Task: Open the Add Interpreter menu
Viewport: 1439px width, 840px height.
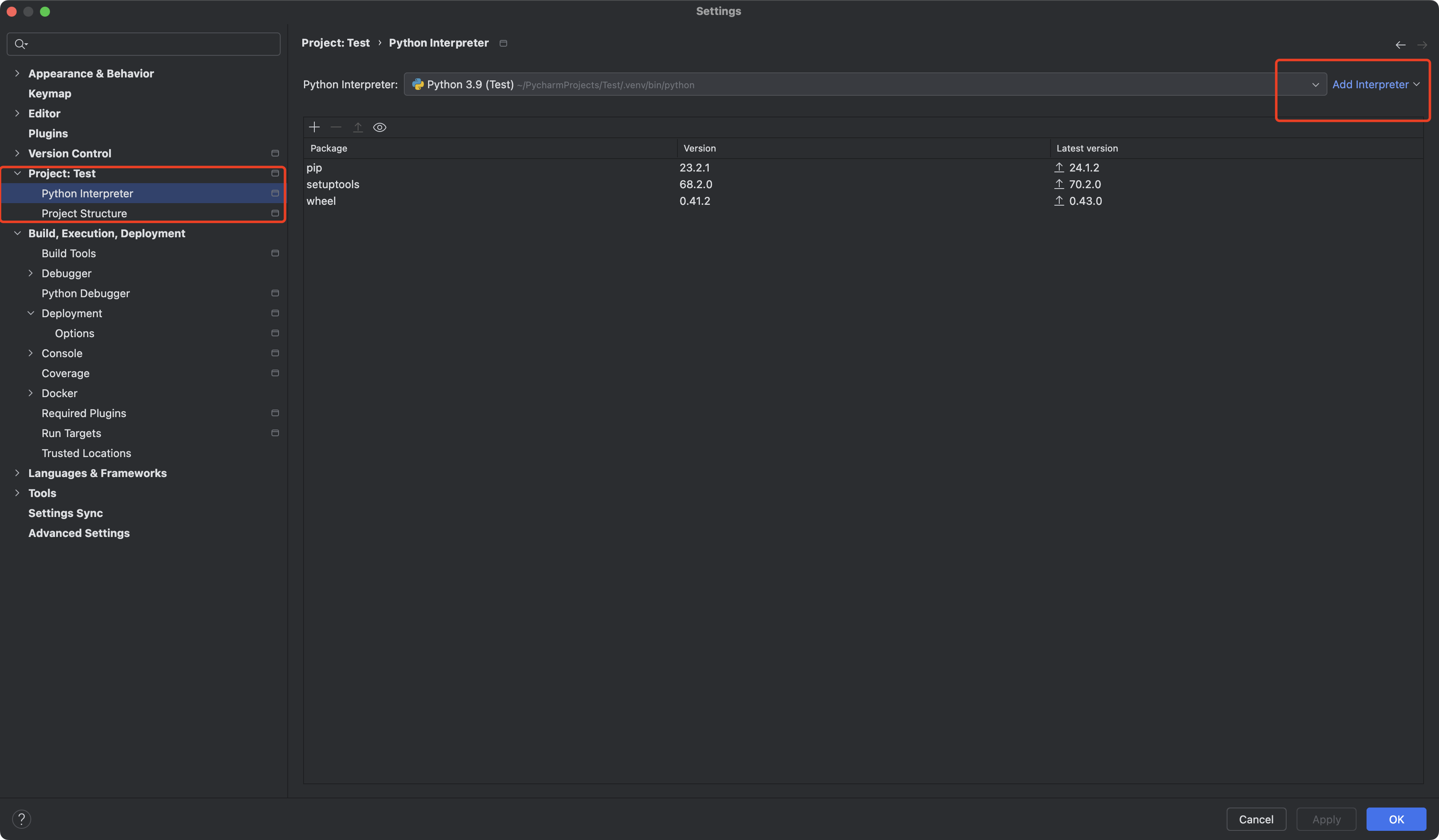Action: click(1375, 84)
